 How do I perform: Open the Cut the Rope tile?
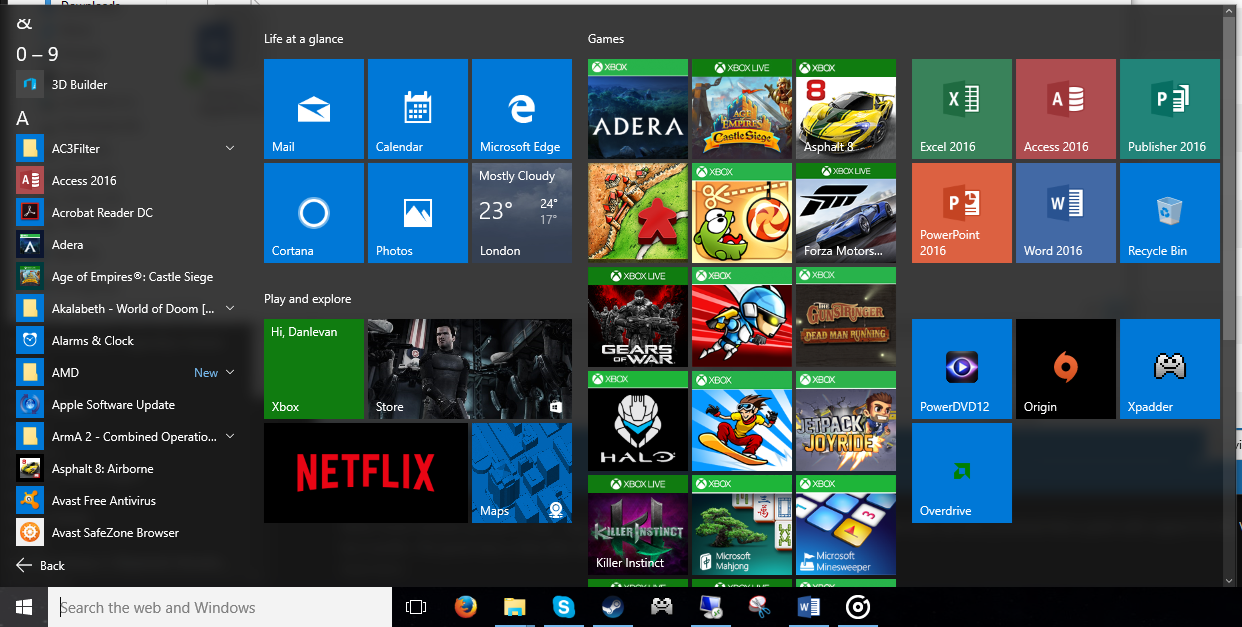coord(742,213)
